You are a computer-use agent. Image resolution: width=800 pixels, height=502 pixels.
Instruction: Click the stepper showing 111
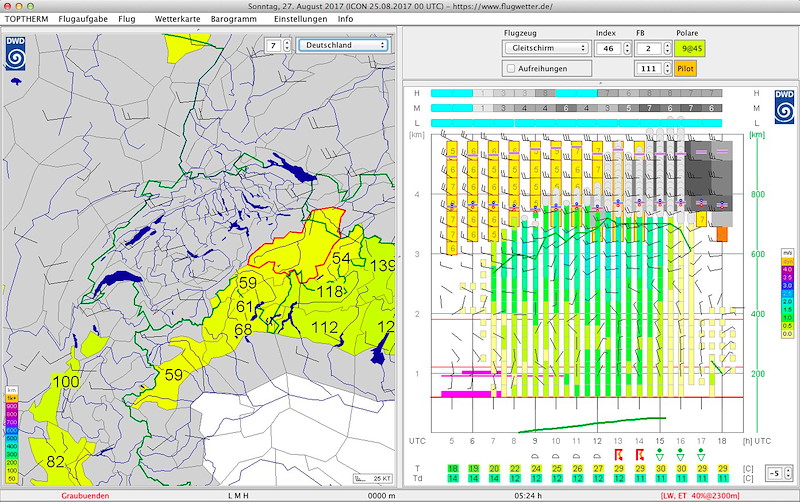pyautogui.click(x=667, y=68)
